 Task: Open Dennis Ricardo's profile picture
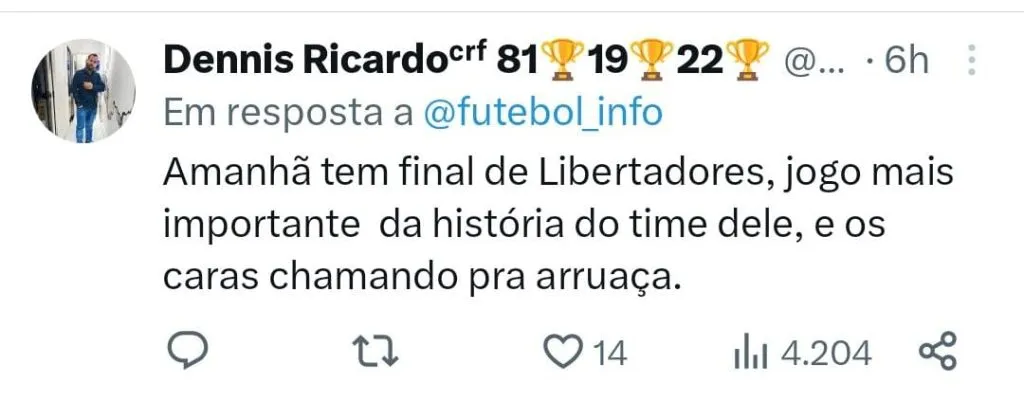coord(83,91)
